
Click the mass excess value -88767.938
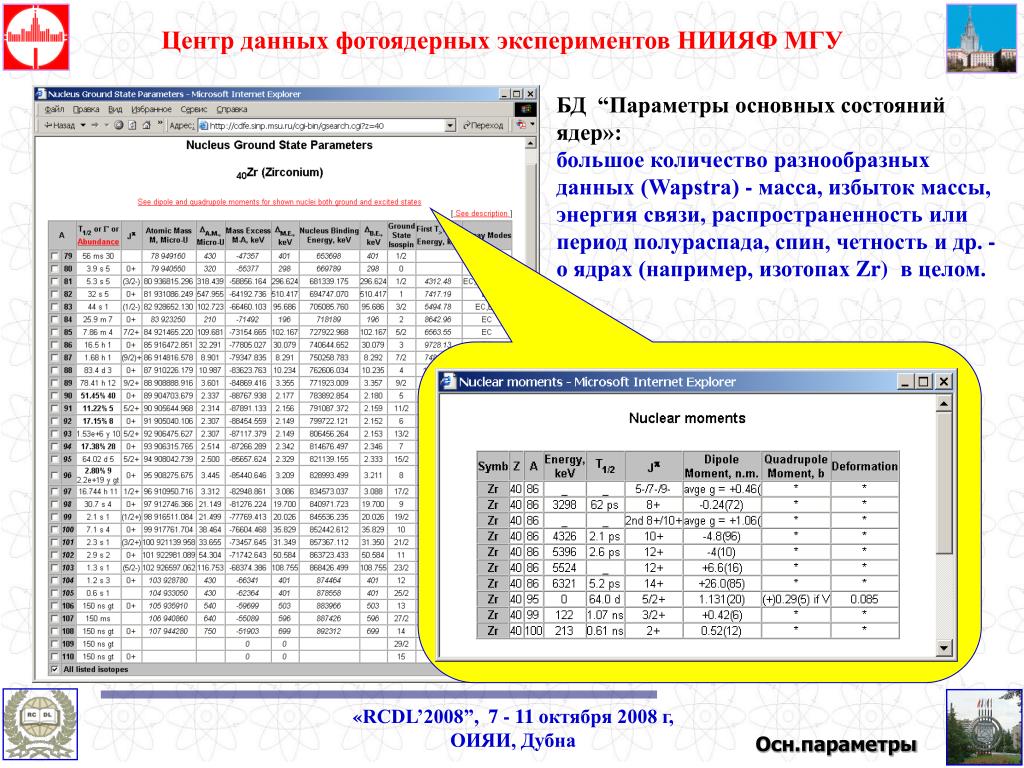click(248, 396)
